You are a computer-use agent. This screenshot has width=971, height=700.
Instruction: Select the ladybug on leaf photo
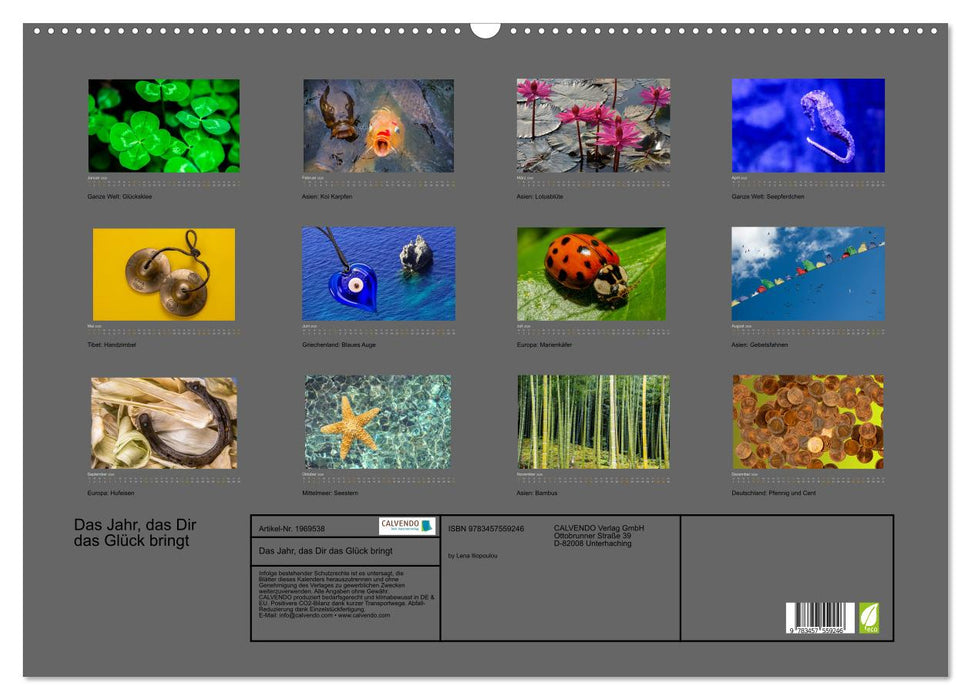tap(593, 274)
